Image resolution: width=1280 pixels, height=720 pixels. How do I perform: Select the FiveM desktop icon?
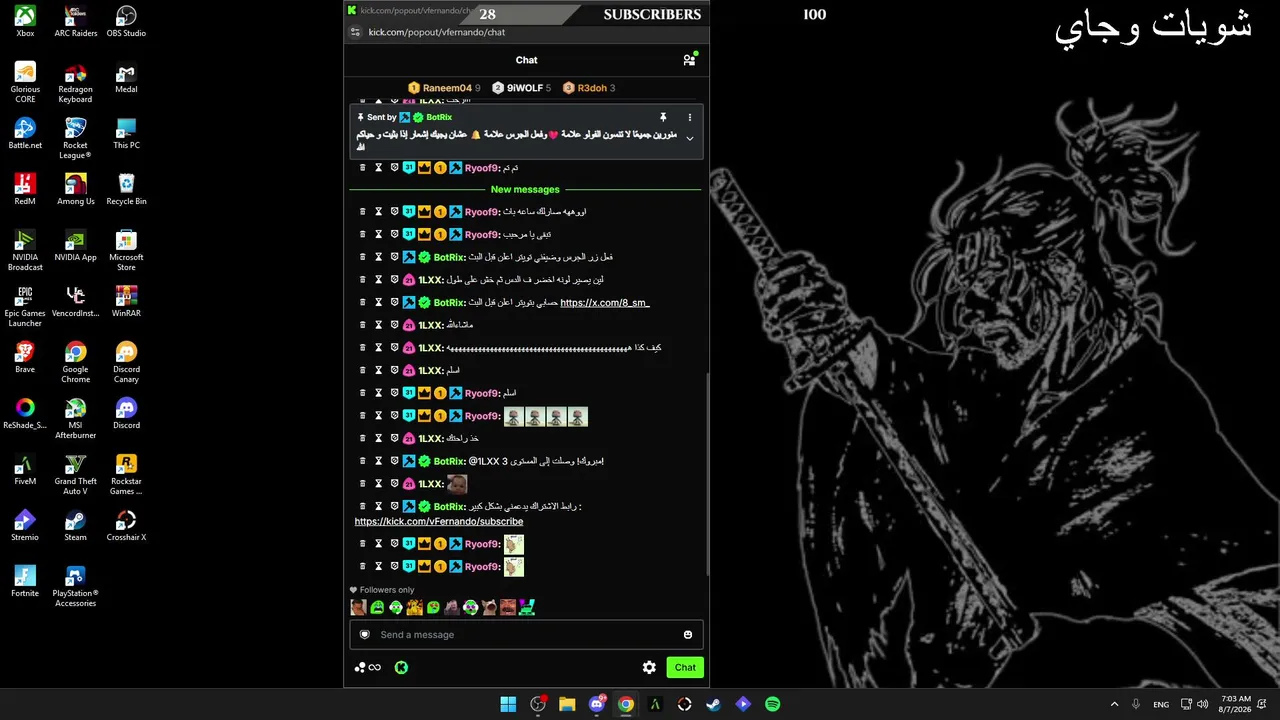[x=25, y=469]
